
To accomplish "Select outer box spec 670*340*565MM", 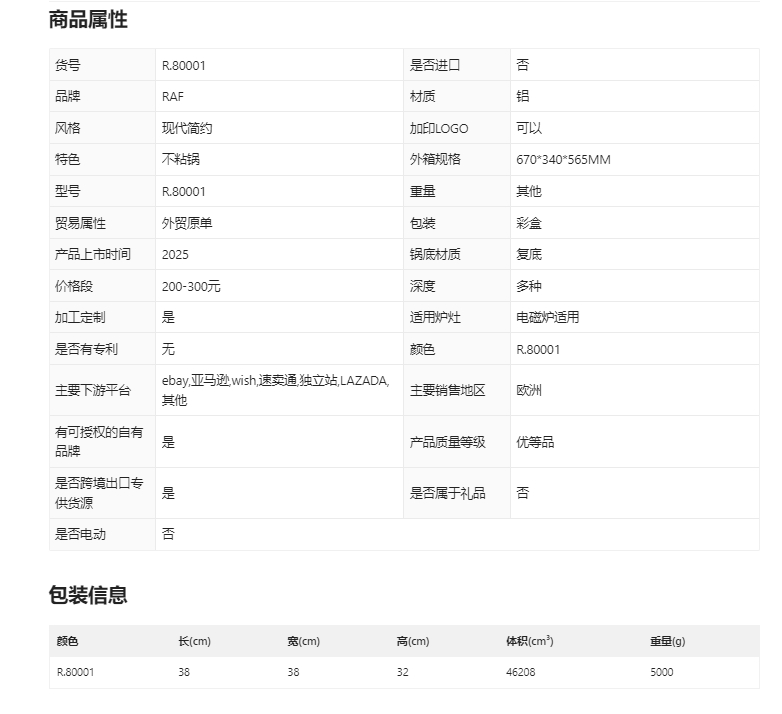I will pos(563,160).
